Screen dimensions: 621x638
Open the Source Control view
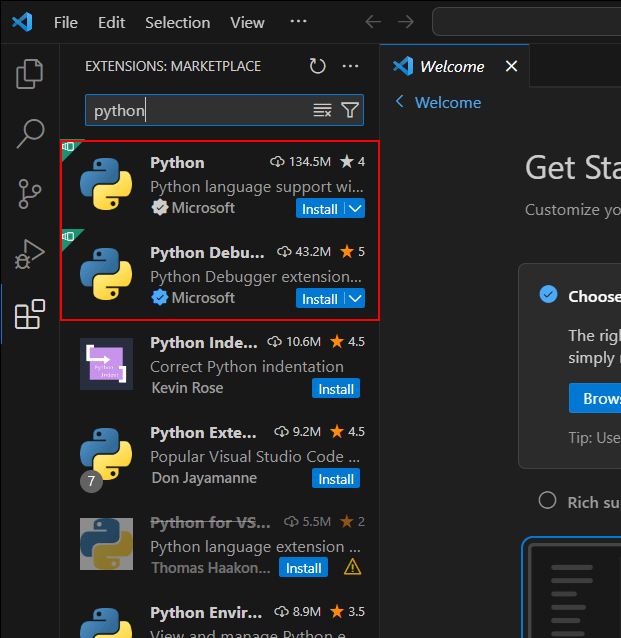29,194
